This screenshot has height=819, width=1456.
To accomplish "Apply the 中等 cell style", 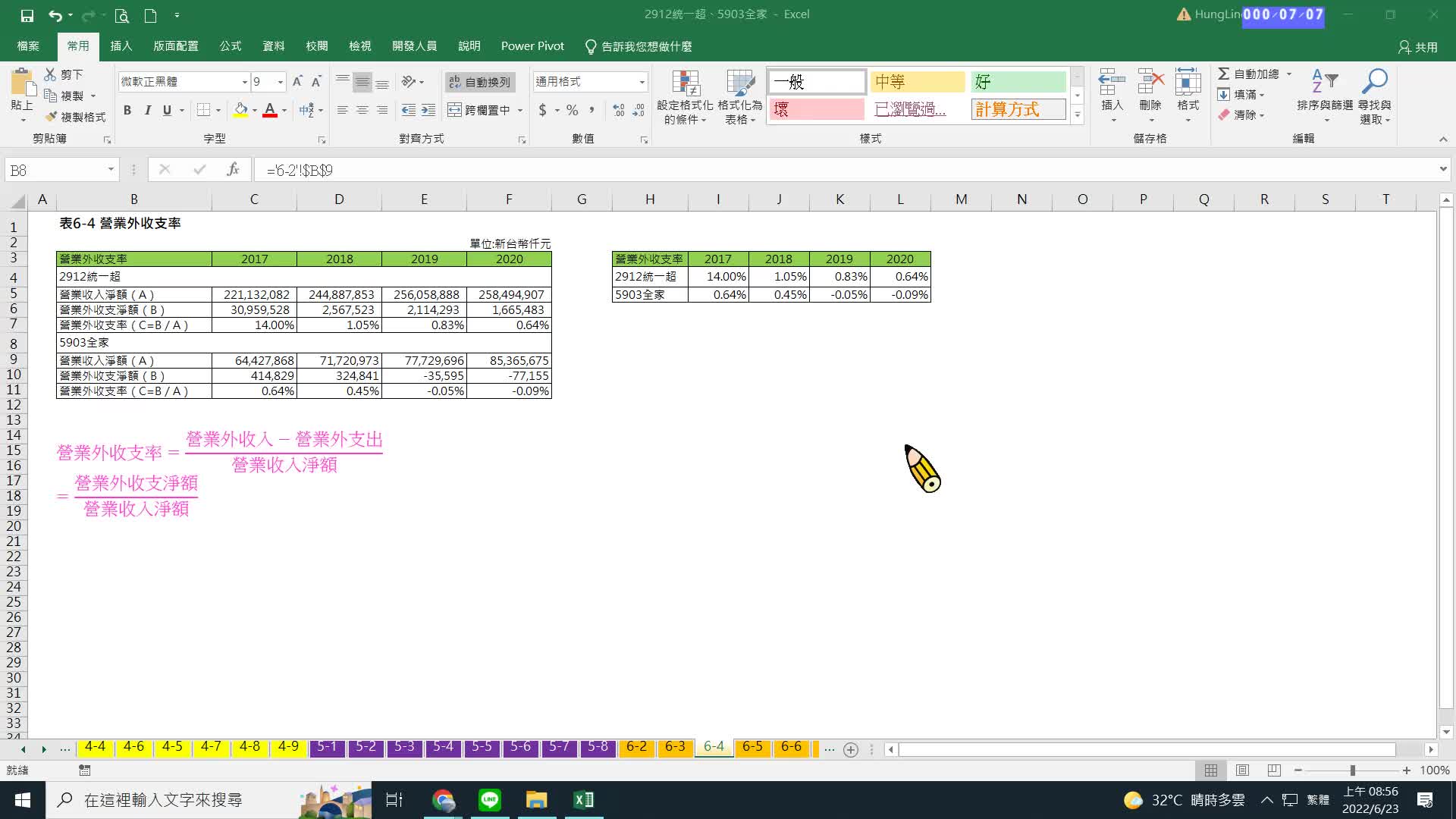I will pyautogui.click(x=918, y=82).
